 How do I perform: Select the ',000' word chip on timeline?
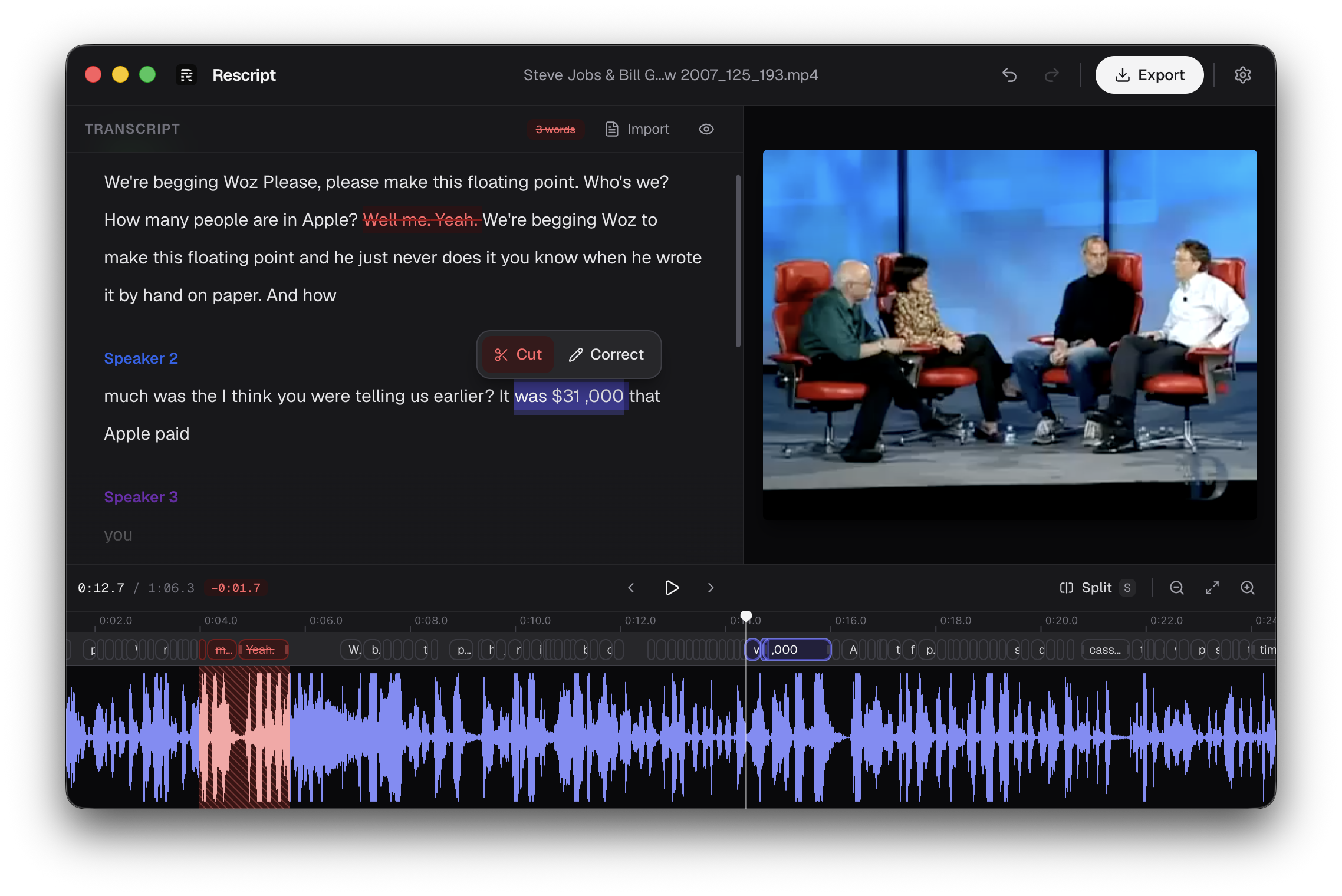pyautogui.click(x=796, y=650)
